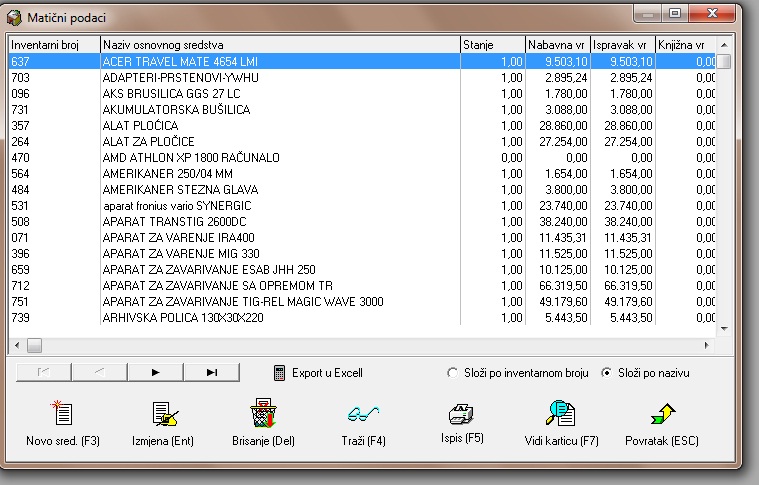The image size is (759, 485).
Task: Click the Export u Excell calculator icon
Action: click(279, 373)
